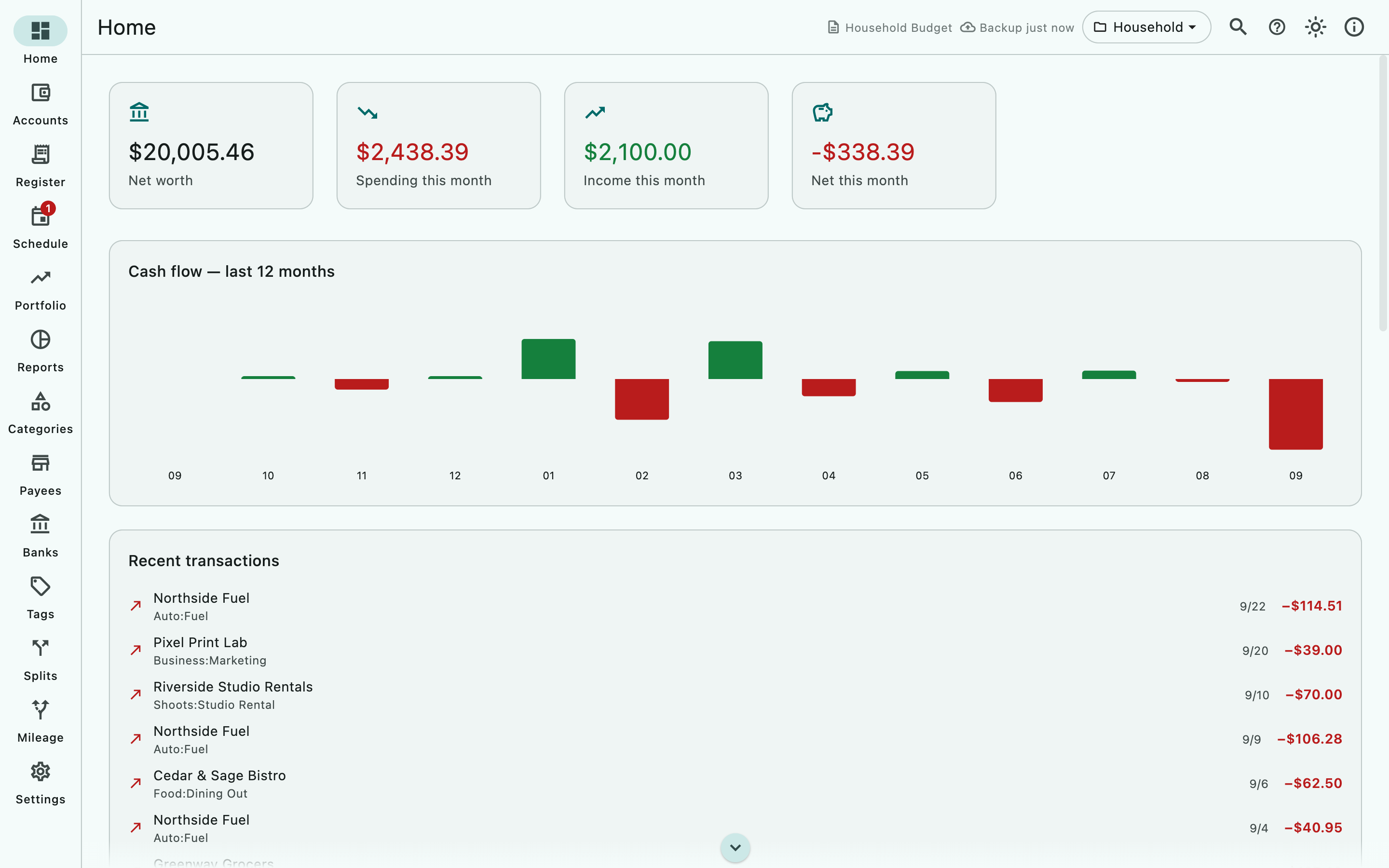Screen dimensions: 1389x868
Task: Open the Reports pie chart icon
Action: 40,339
